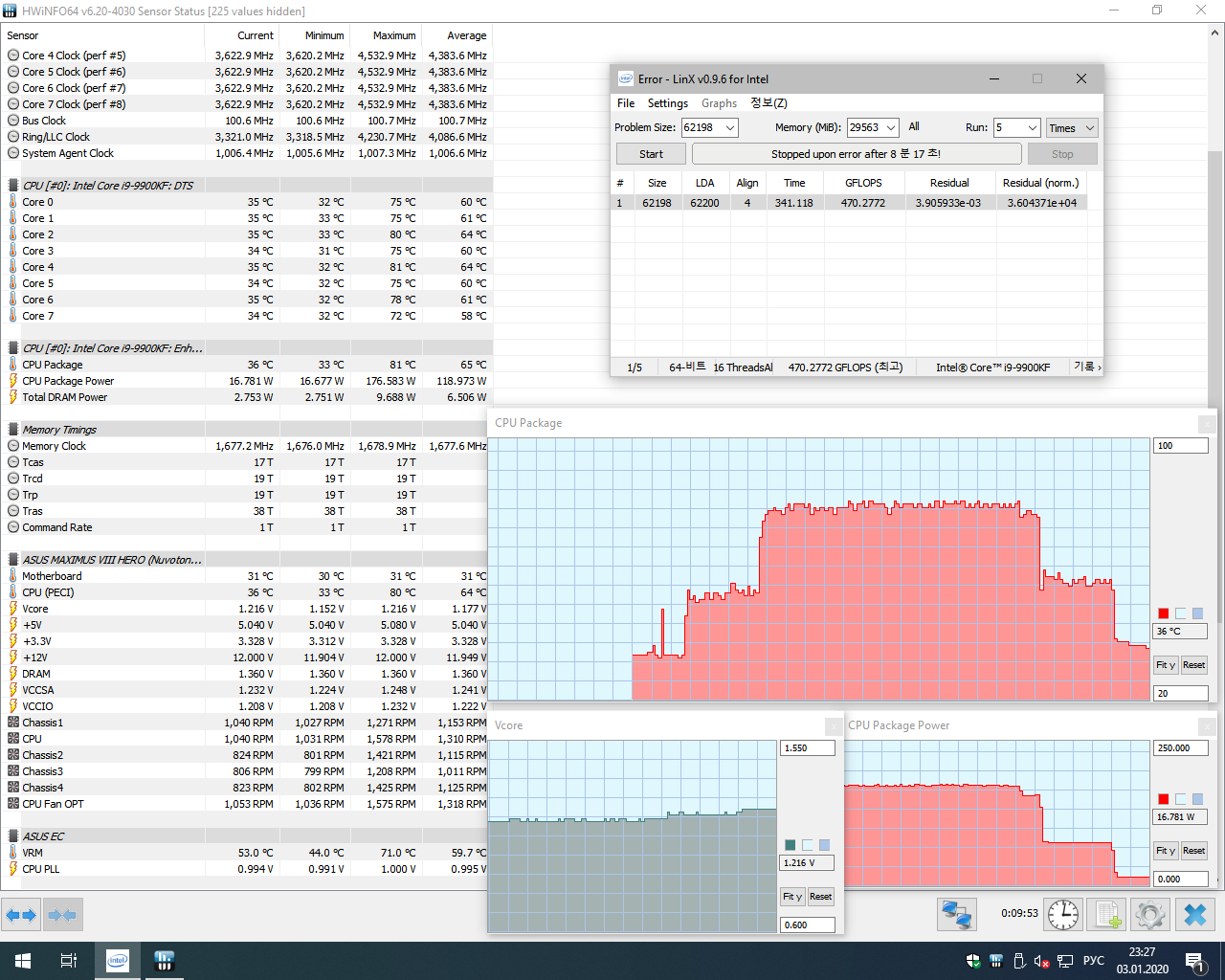The height and width of the screenshot is (980, 1225).
Task: Click Fit y in CPU Package temperature graph
Action: click(x=1166, y=665)
